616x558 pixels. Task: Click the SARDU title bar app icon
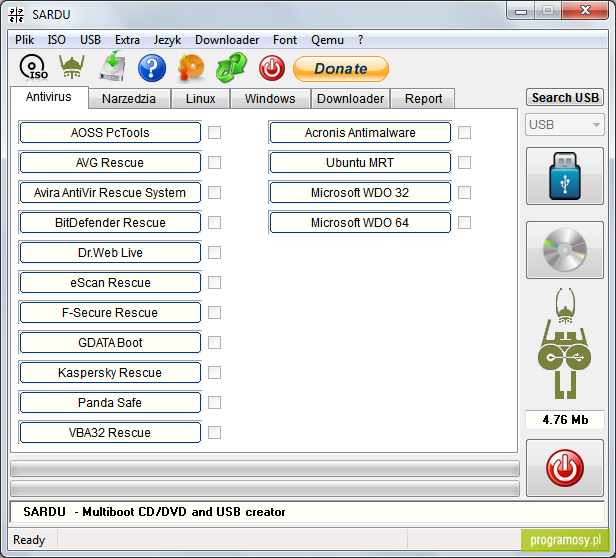pos(16,15)
